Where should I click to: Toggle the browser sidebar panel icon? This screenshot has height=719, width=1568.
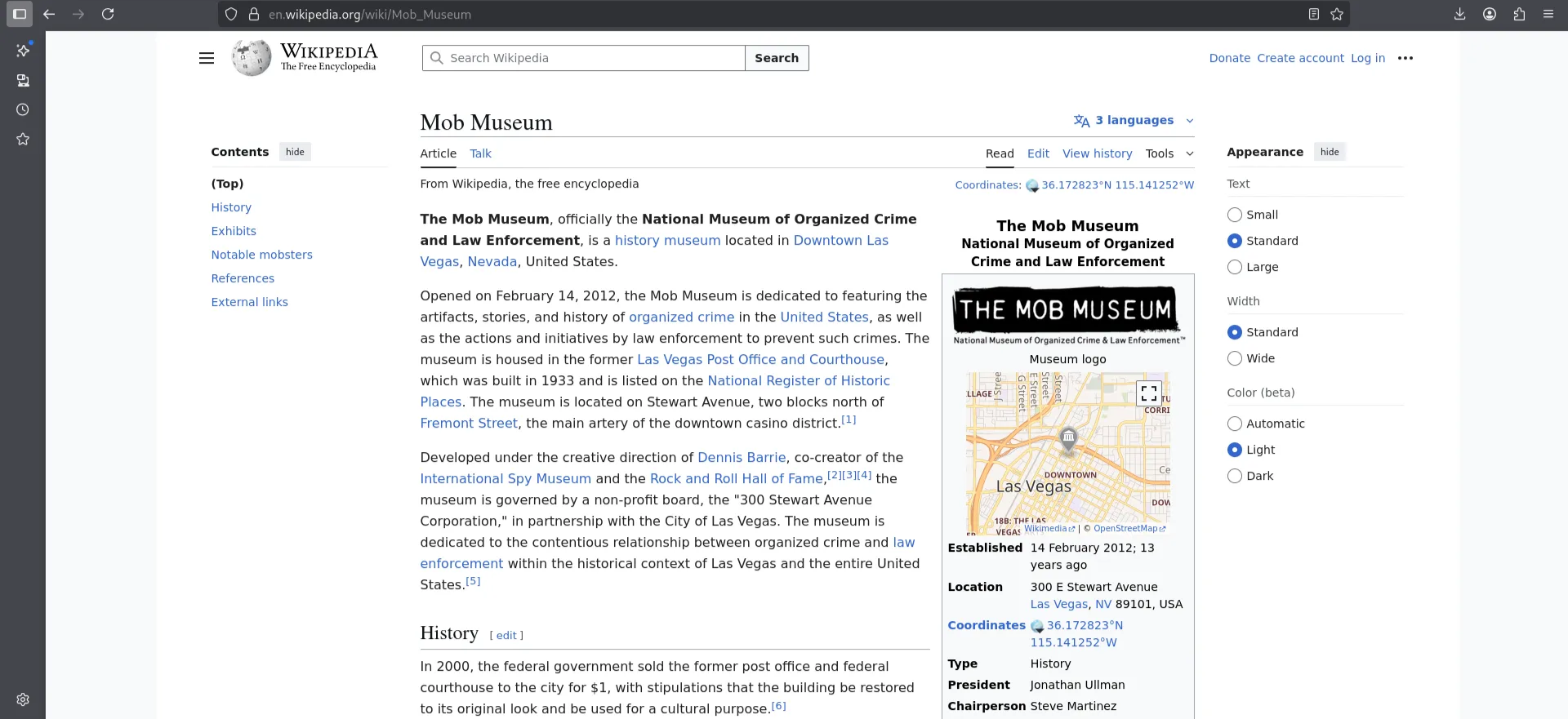20,14
